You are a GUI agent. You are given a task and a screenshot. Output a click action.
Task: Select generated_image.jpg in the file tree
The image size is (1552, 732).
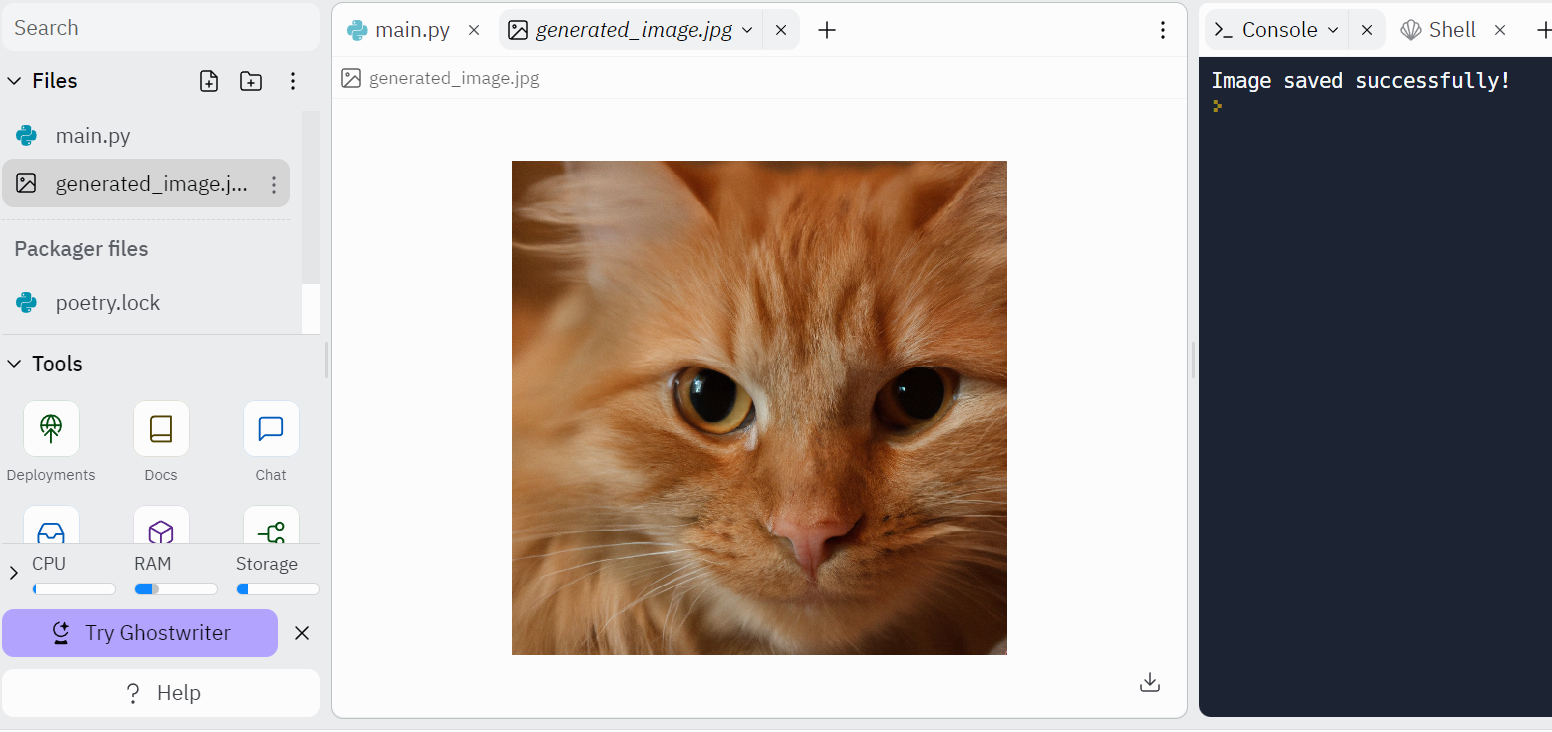pos(146,184)
